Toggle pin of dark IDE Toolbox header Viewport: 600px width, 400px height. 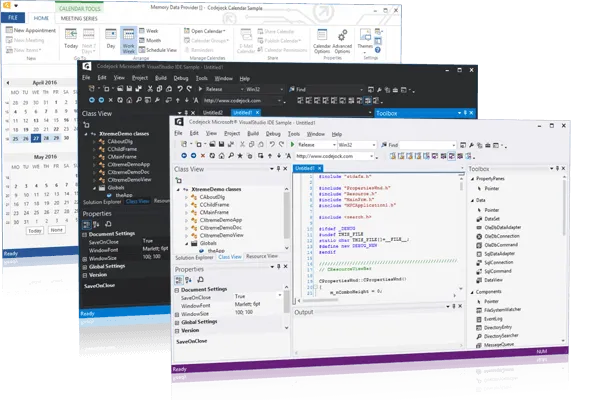(x=465, y=113)
